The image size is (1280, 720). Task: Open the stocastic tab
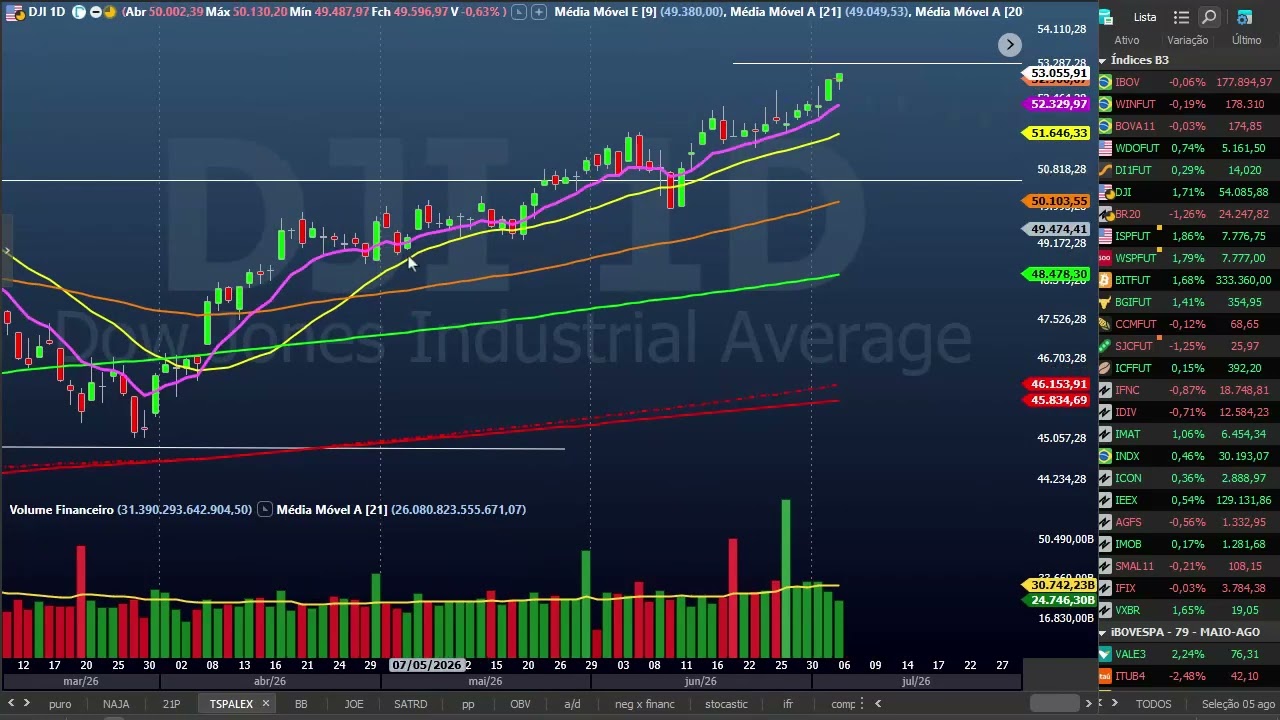pyautogui.click(x=726, y=704)
